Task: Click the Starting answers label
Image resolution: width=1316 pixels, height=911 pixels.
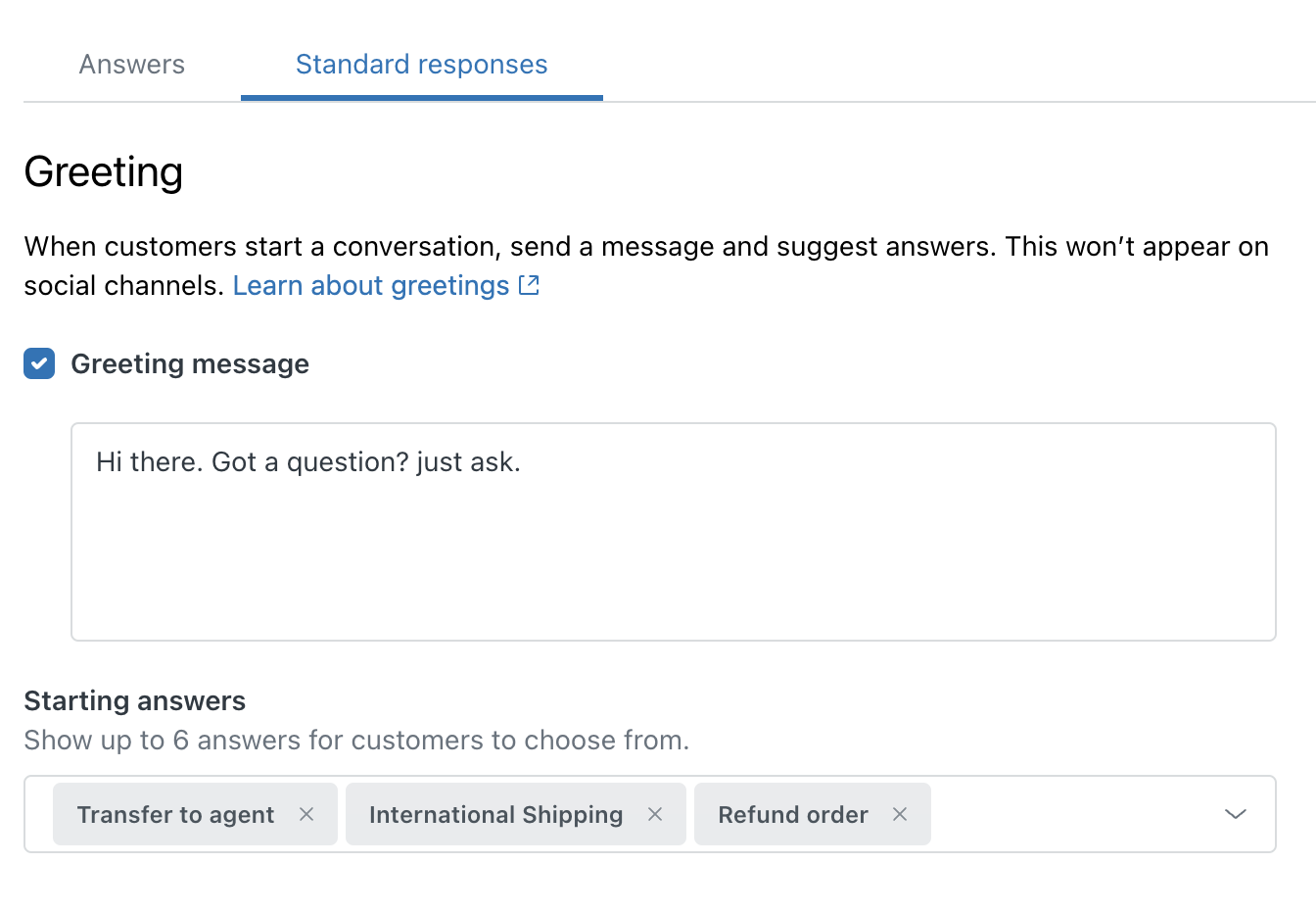Action: 135,700
